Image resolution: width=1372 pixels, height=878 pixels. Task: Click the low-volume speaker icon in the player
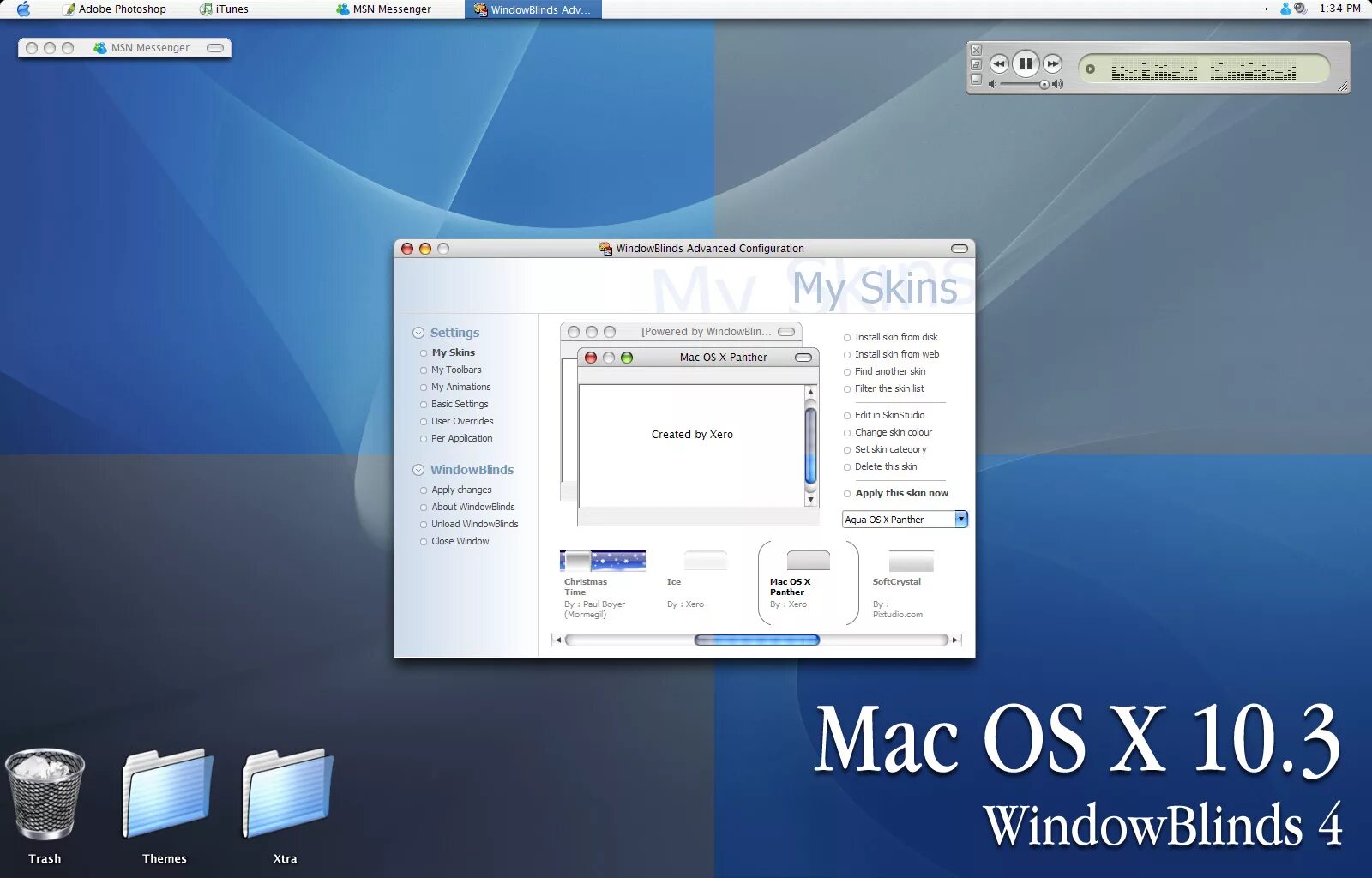click(992, 84)
